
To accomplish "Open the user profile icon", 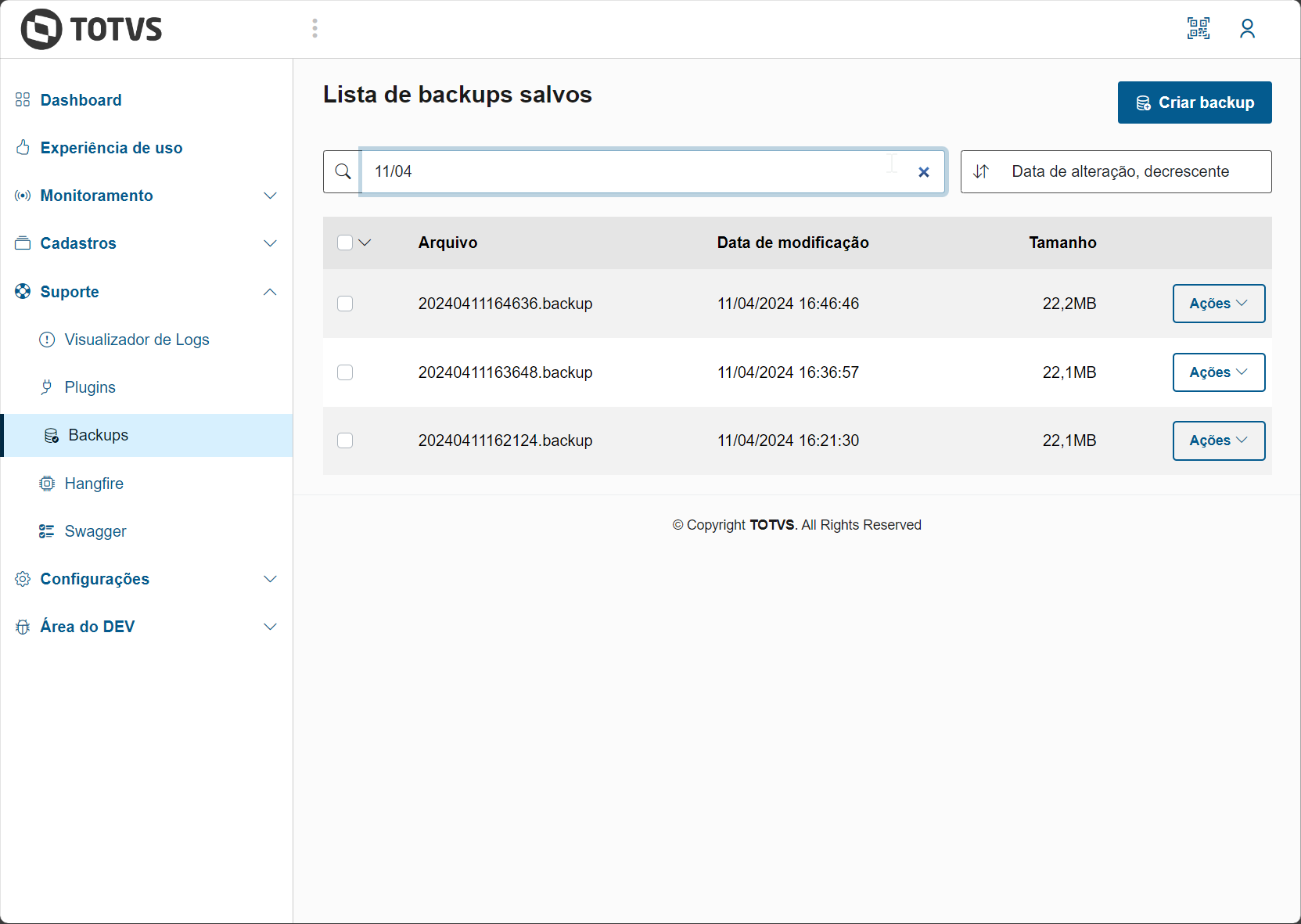I will (1247, 29).
